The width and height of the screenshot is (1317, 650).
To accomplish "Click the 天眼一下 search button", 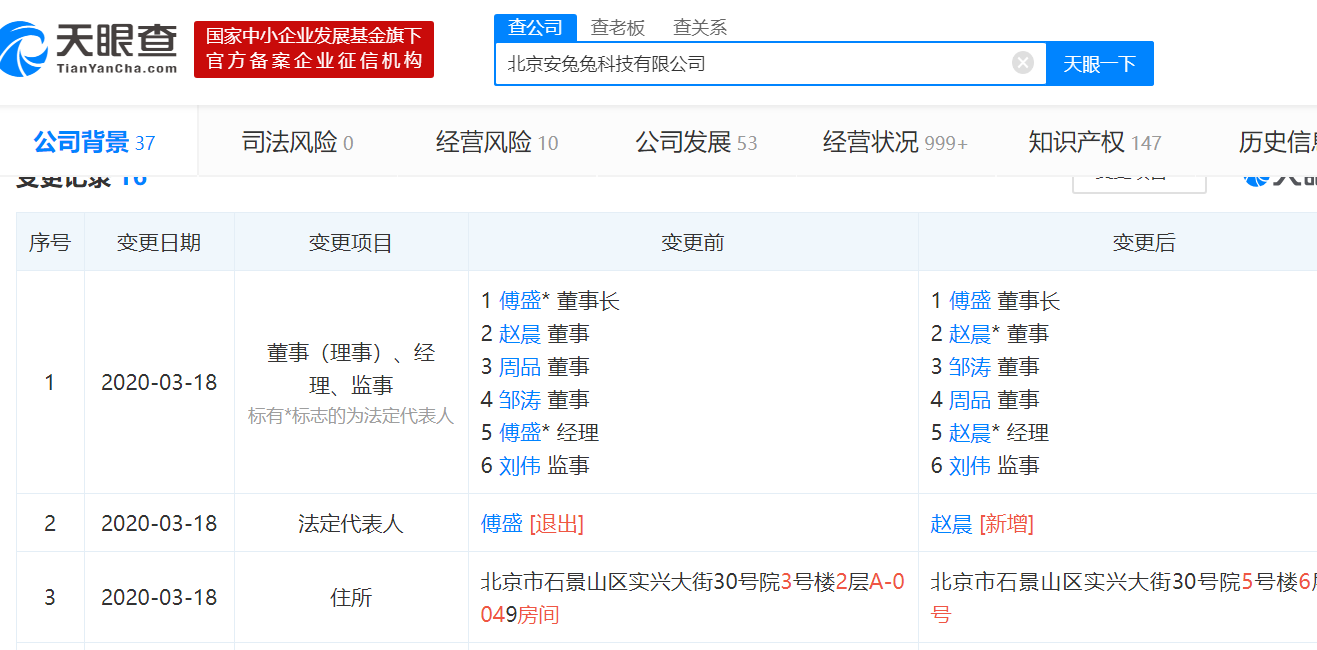I will pos(1100,63).
